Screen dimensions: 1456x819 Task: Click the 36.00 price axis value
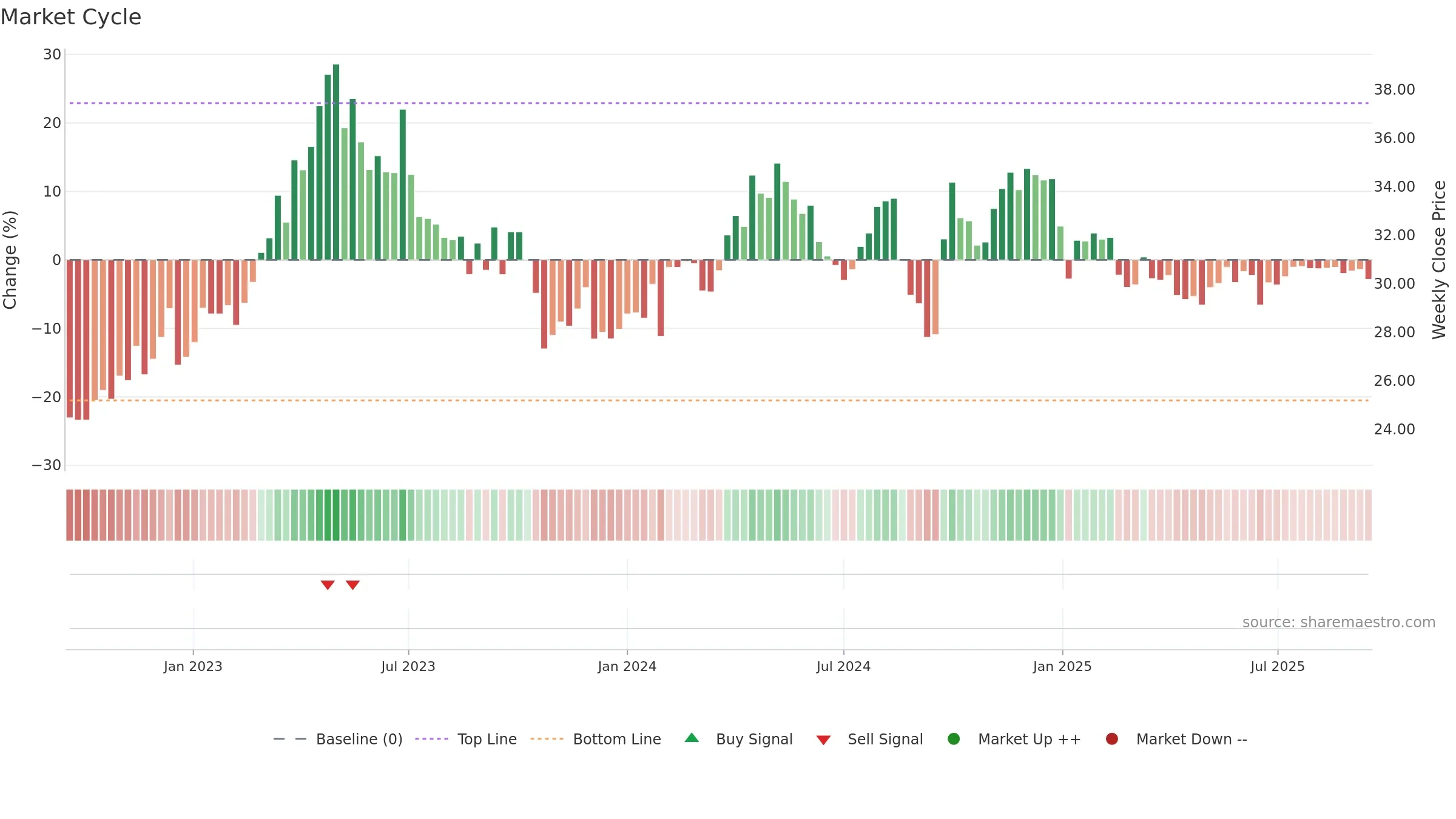pyautogui.click(x=1394, y=138)
